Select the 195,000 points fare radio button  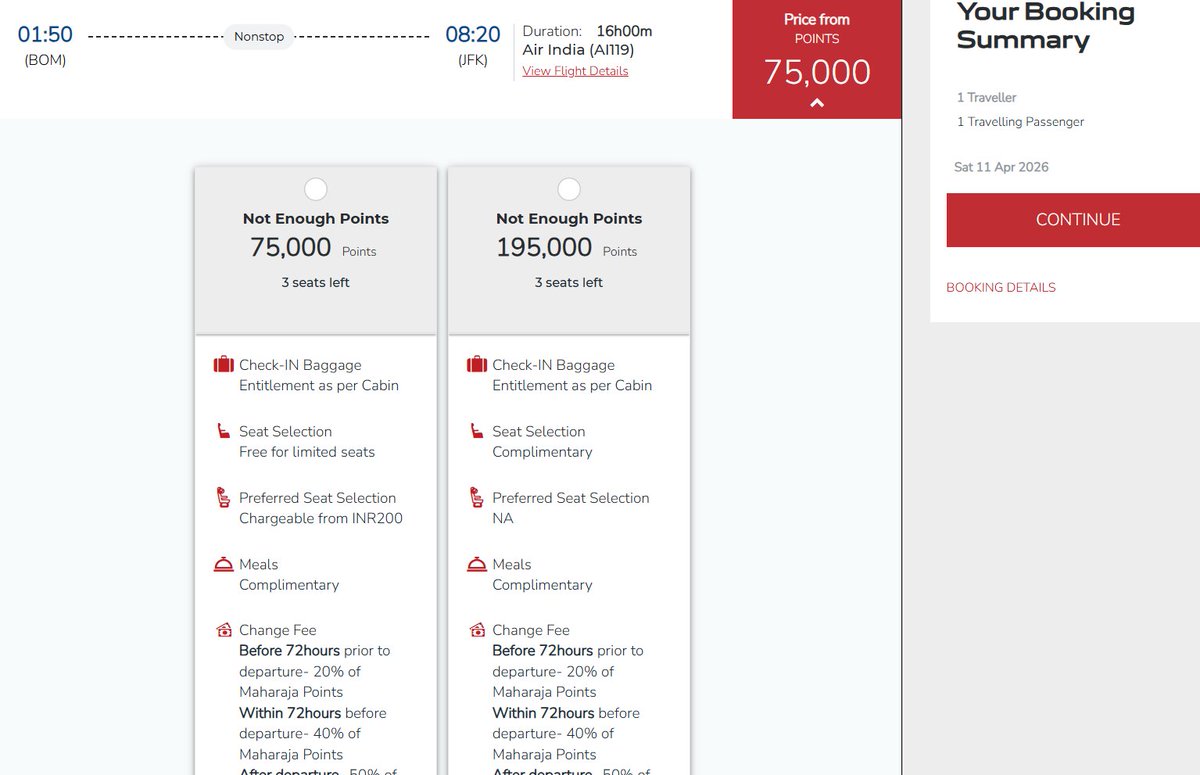(568, 189)
